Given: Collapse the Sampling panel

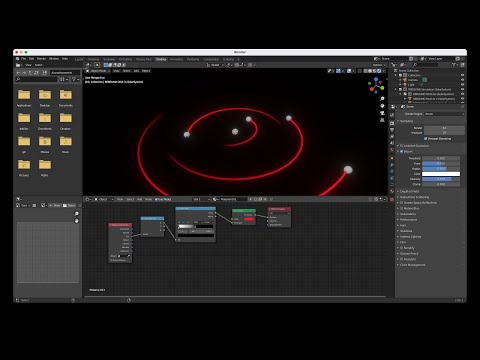Looking at the screenshot, I should point(406,121).
